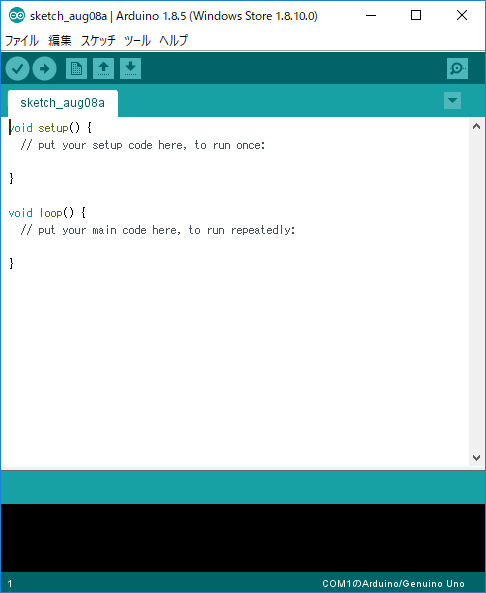Open the 編集 menu
This screenshot has height=593, width=486.
[60, 40]
